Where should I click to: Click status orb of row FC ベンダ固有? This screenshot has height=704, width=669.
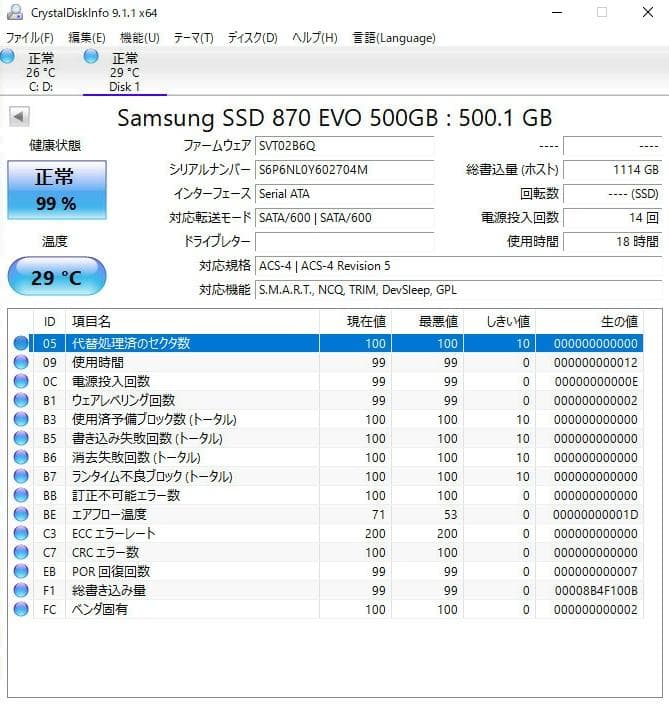coord(21,609)
